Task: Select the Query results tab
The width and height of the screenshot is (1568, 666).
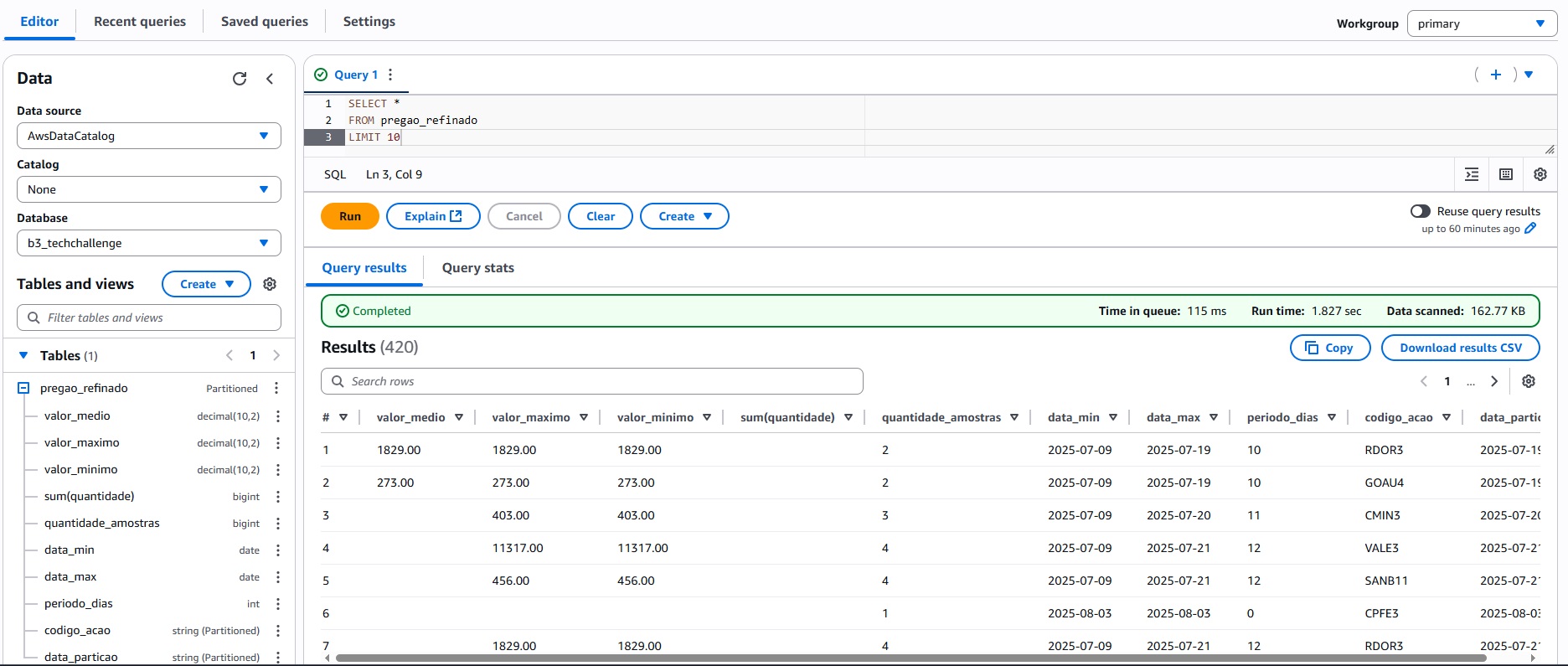Action: click(x=364, y=268)
